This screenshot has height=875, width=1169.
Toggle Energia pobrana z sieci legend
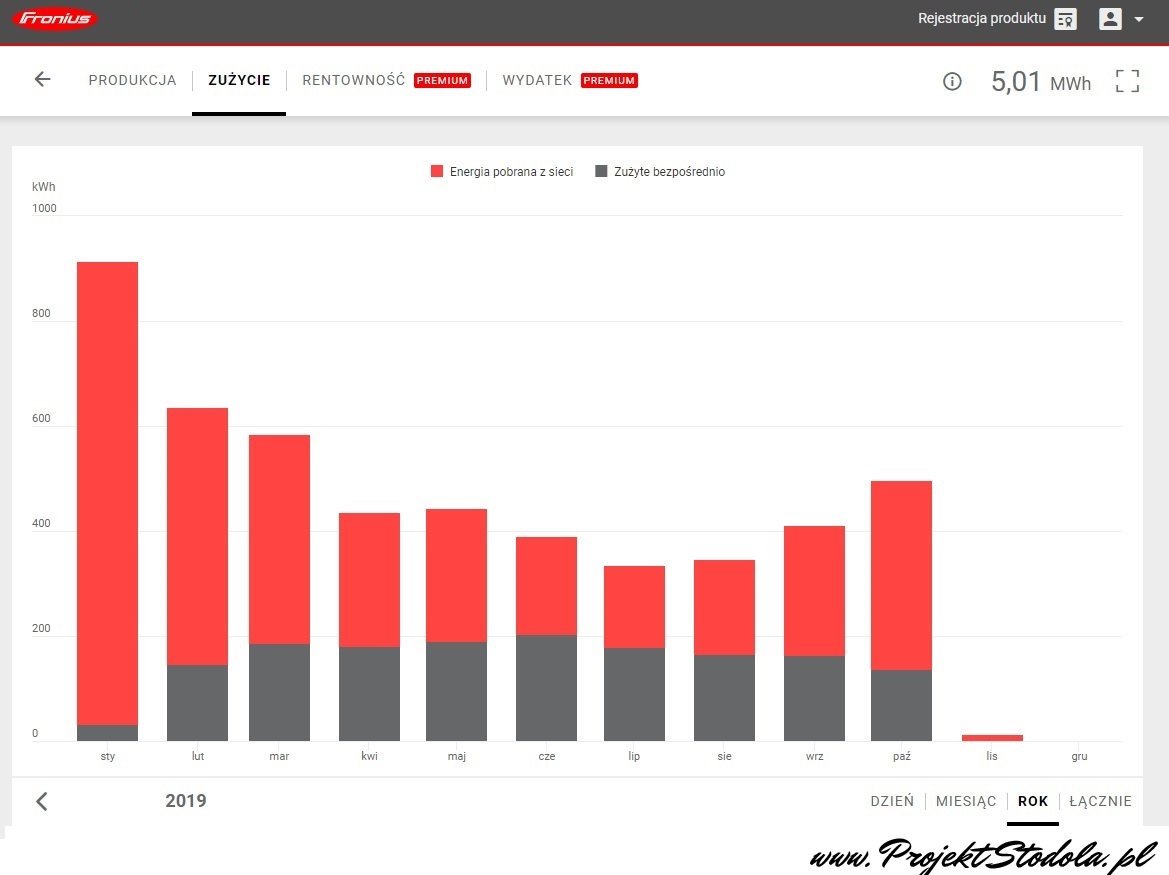pyautogui.click(x=502, y=172)
